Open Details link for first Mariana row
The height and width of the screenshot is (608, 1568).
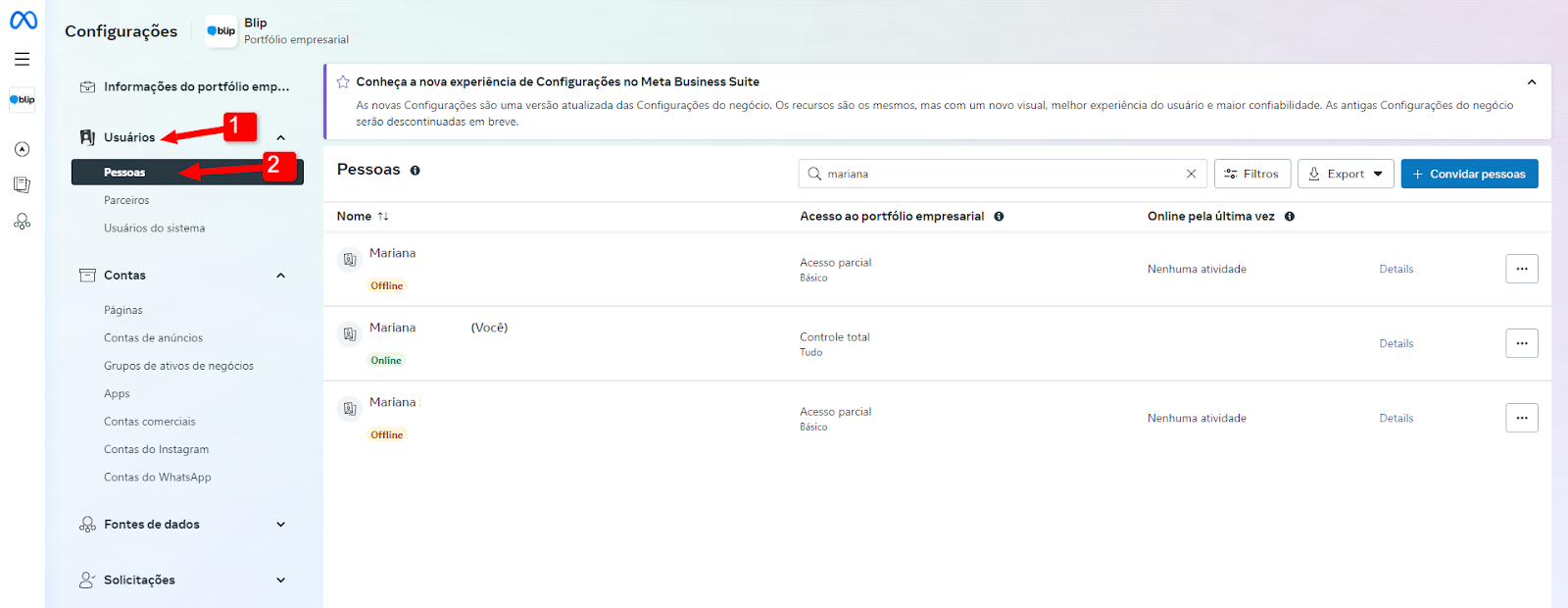click(1396, 269)
